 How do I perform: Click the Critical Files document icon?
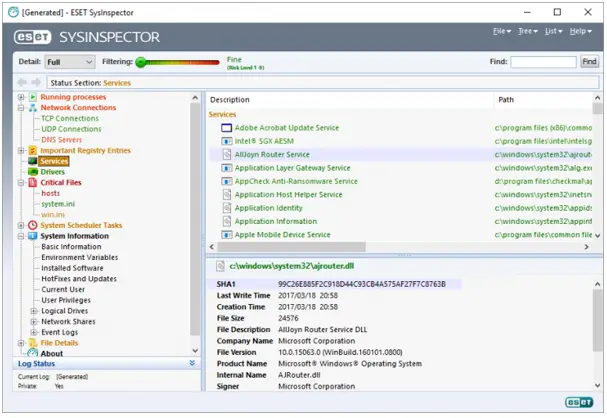tap(33, 183)
